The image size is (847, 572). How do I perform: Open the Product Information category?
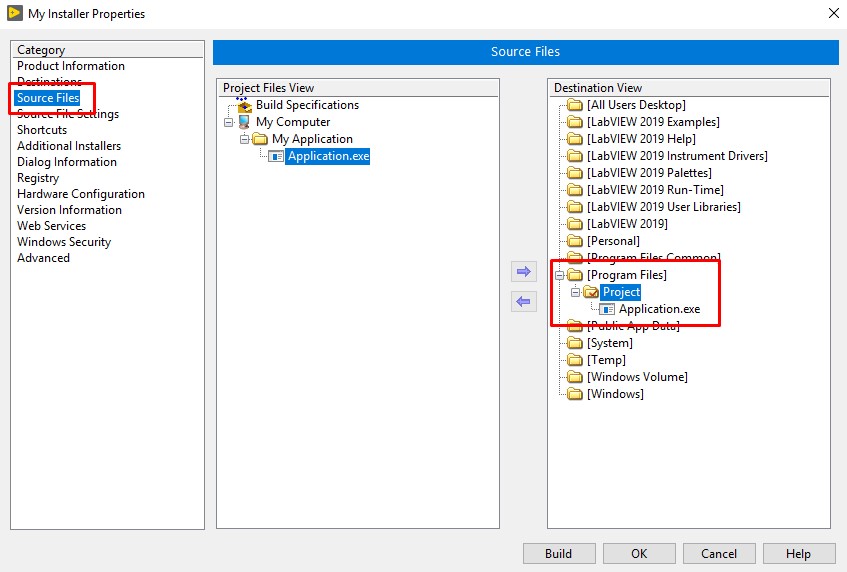[71, 66]
